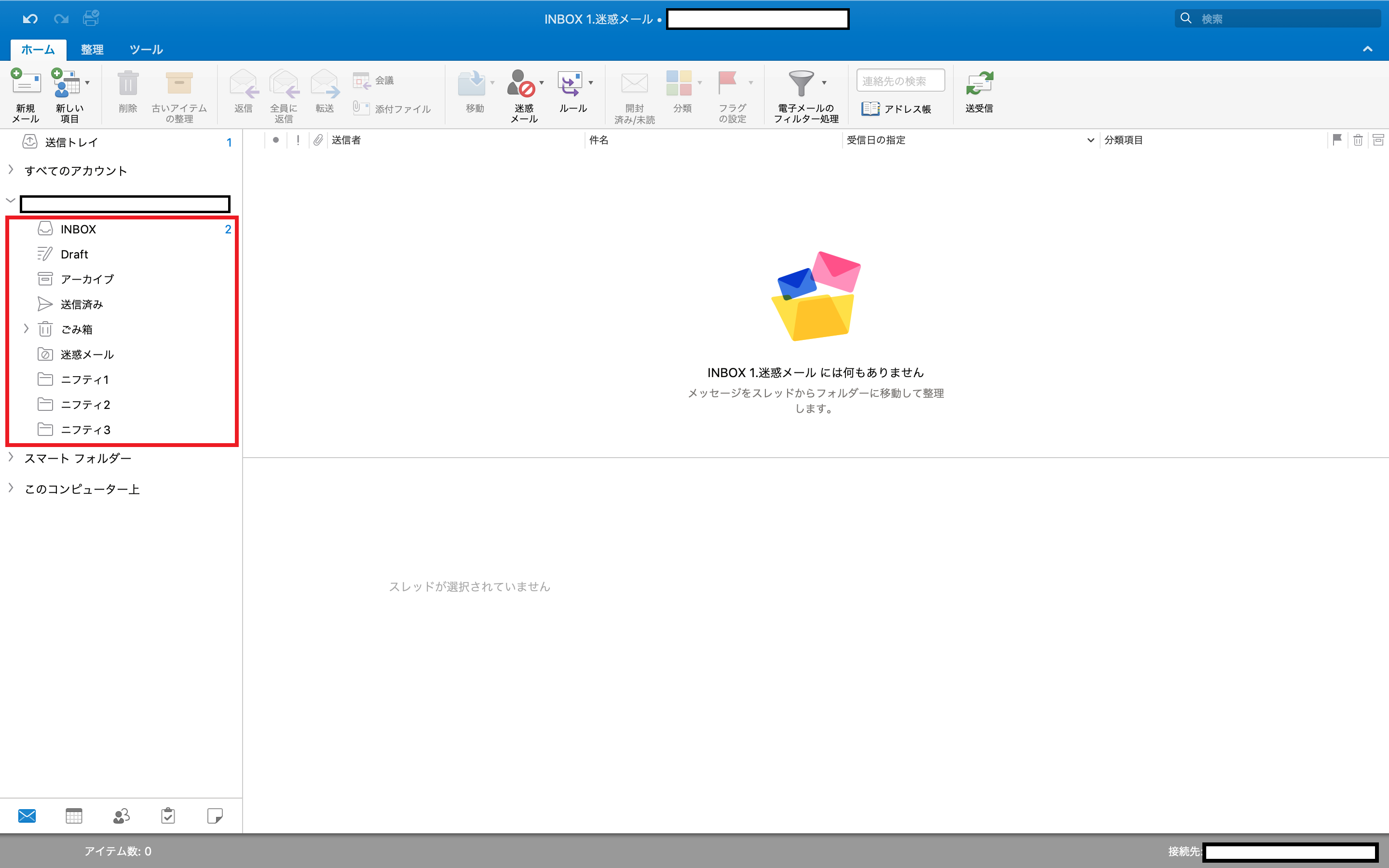Open the 受信日の指定 sort dropdown arrow

(1090, 141)
